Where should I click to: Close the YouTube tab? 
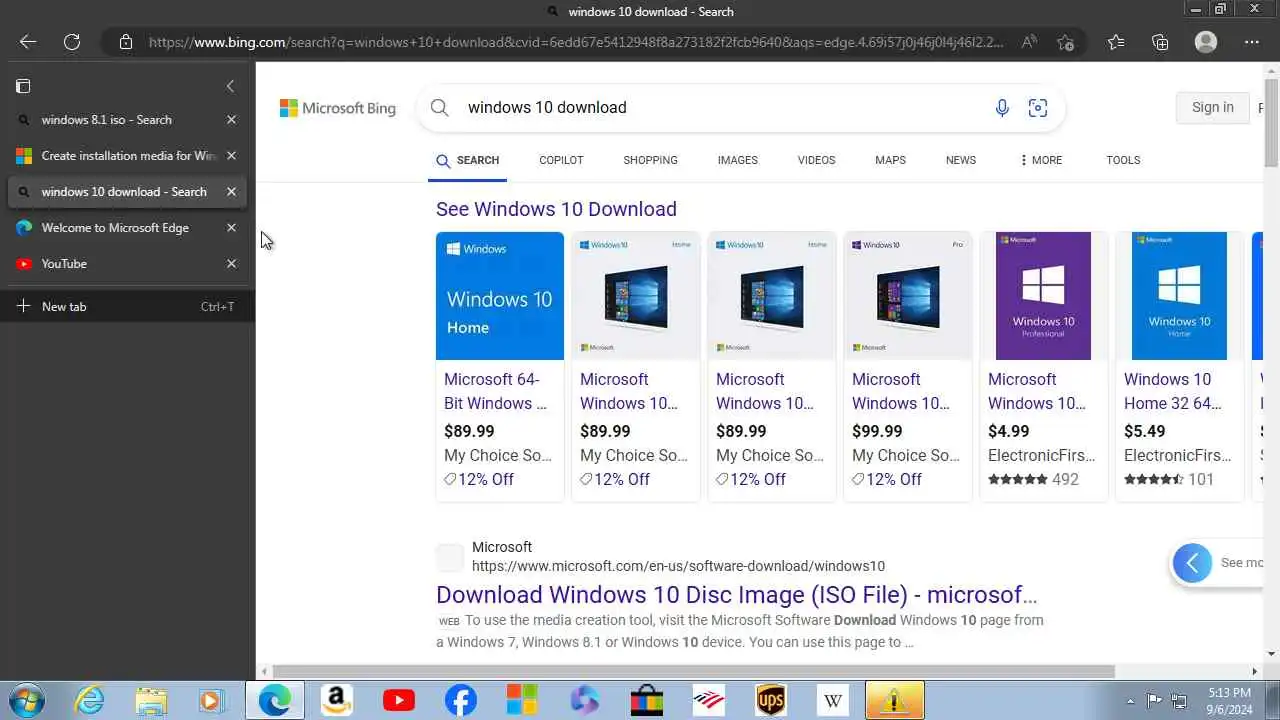pyautogui.click(x=231, y=264)
